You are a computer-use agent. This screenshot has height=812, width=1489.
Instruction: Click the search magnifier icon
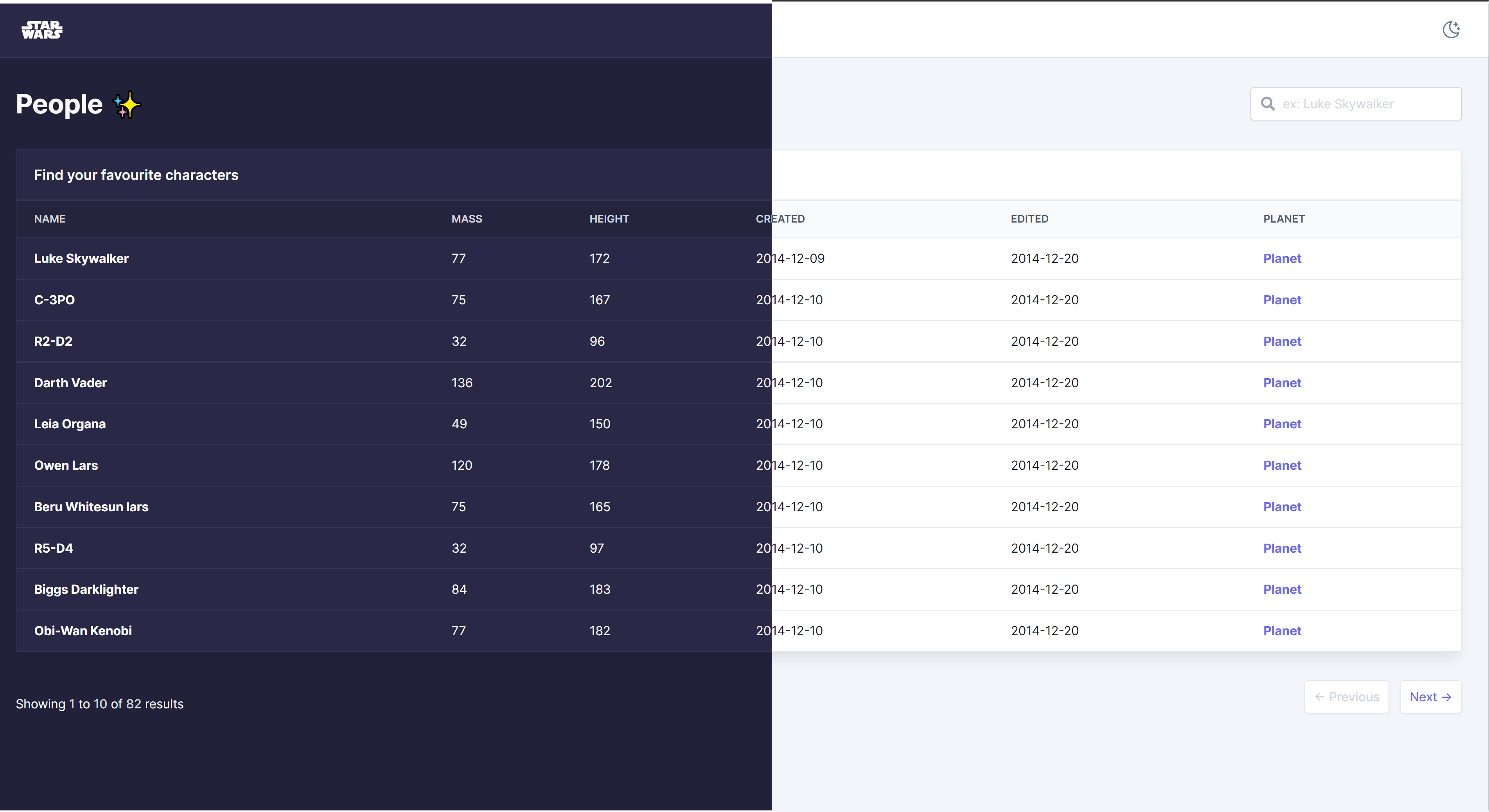(x=1268, y=104)
